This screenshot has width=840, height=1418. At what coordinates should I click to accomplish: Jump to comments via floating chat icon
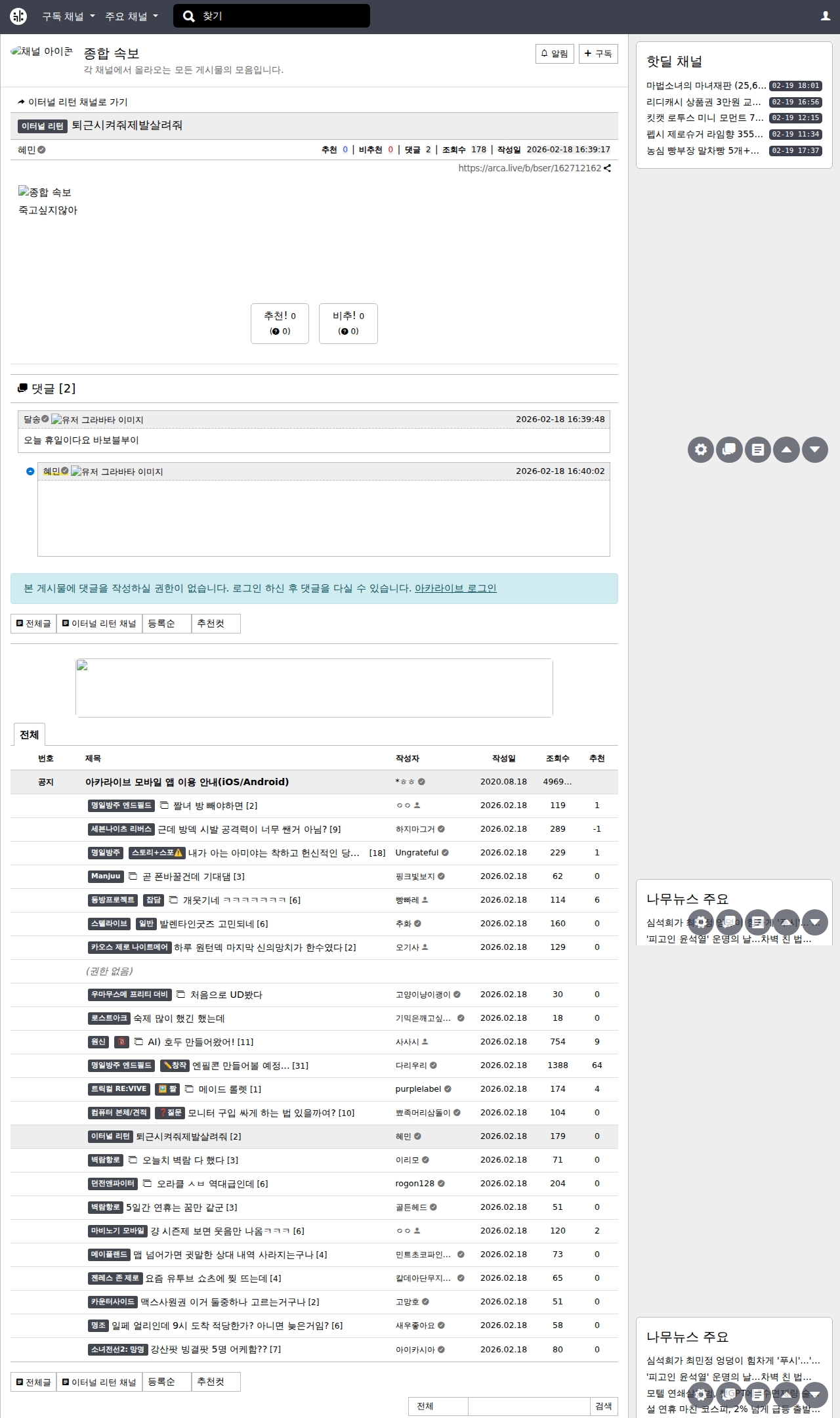729,450
